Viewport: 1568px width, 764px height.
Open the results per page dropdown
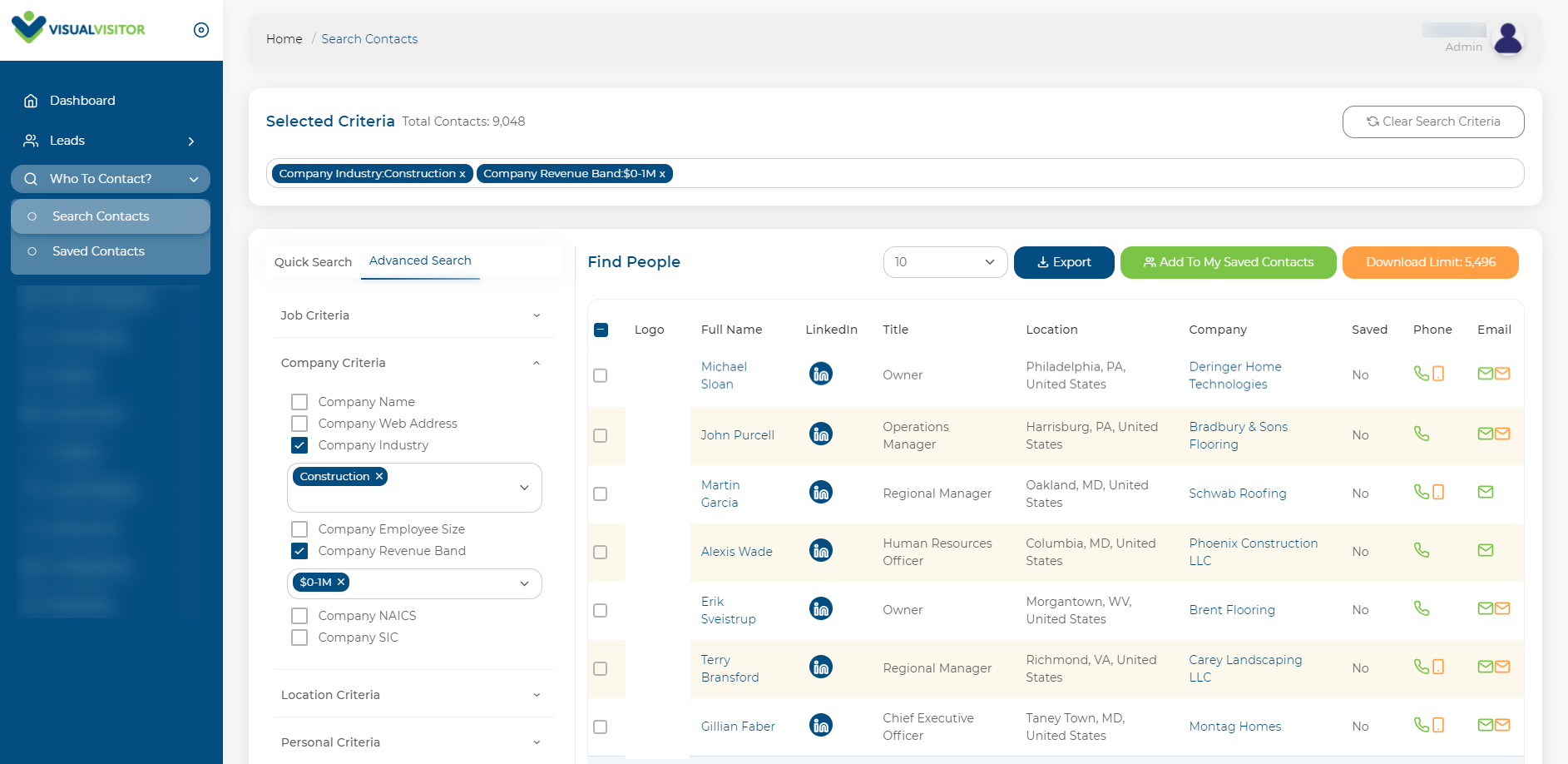tap(945, 262)
